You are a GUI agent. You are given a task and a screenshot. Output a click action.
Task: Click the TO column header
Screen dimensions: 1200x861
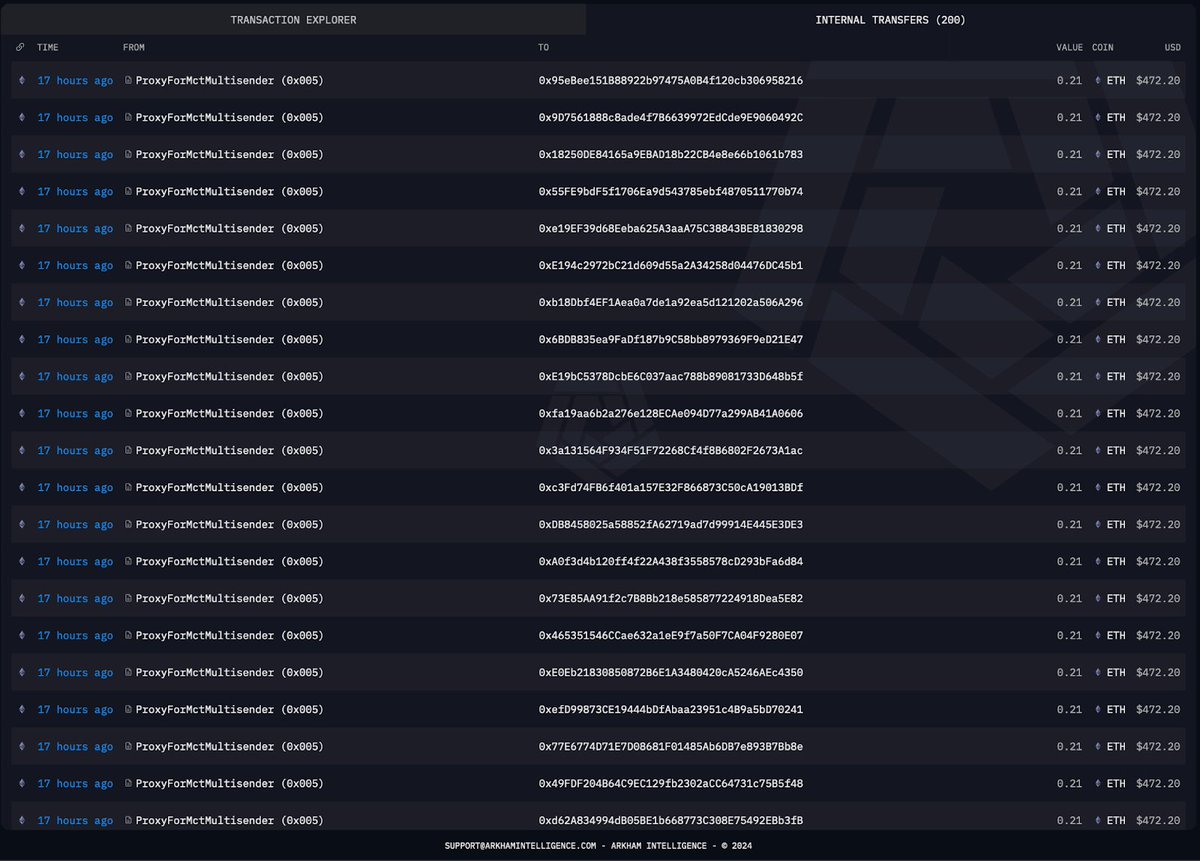(544, 48)
